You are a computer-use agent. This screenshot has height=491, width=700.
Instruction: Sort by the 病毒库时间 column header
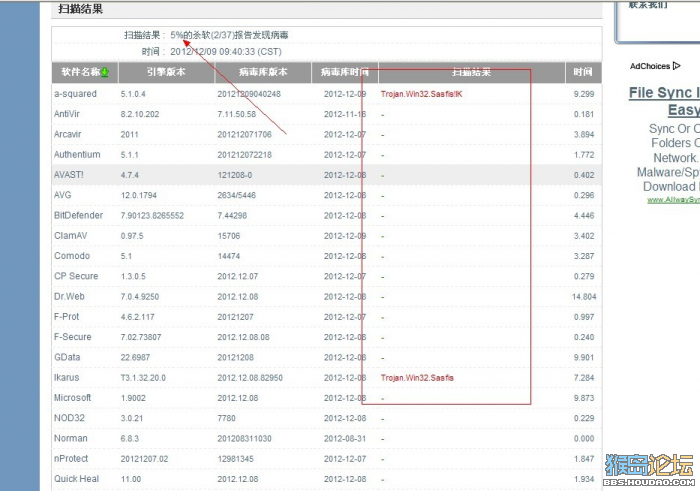345,72
